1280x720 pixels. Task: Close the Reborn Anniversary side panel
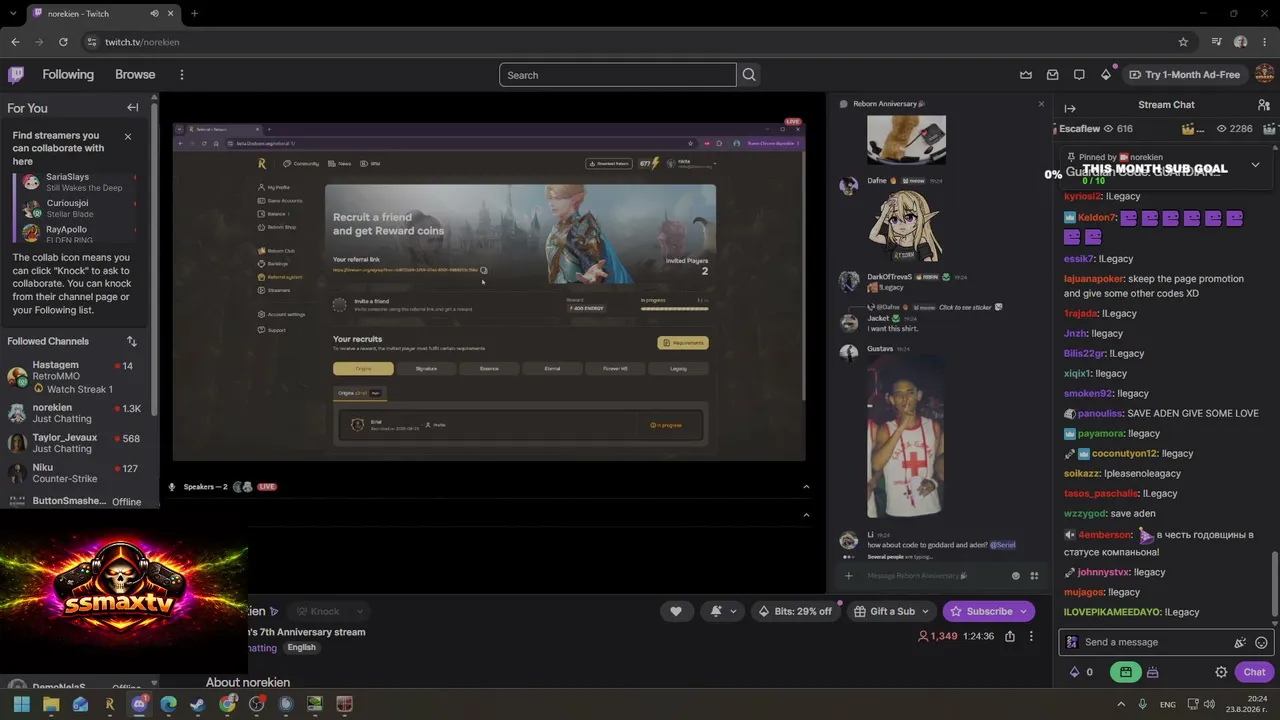click(1041, 104)
